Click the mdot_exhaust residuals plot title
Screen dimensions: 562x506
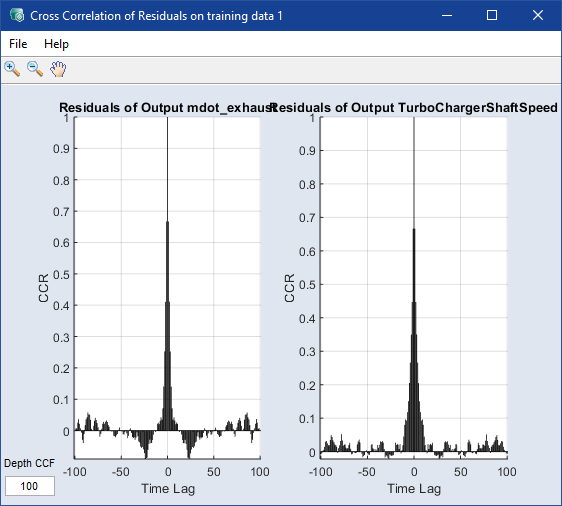[167, 108]
